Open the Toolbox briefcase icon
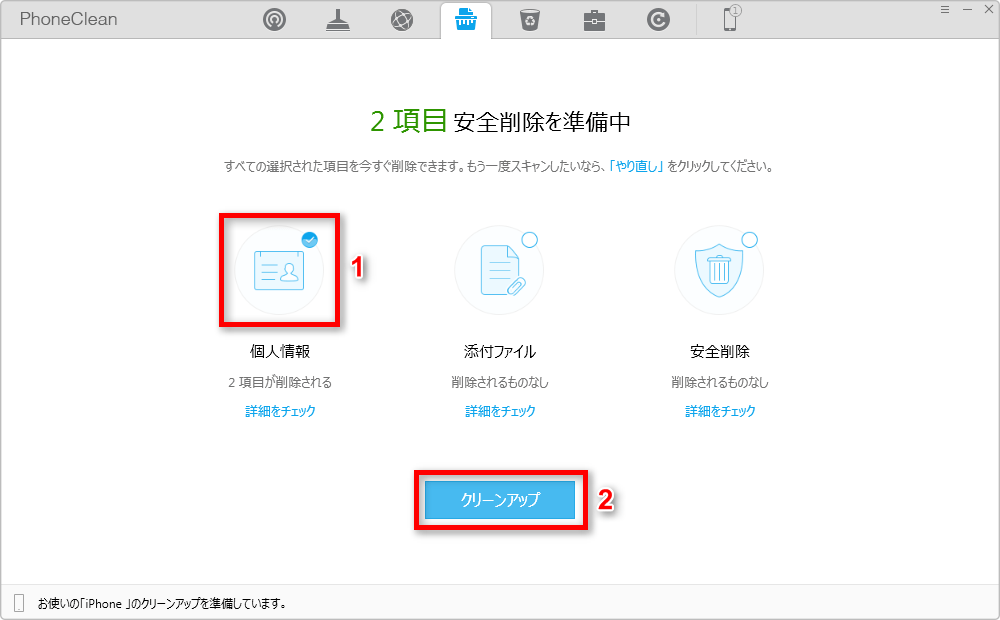The width and height of the screenshot is (1000, 620). click(x=593, y=18)
